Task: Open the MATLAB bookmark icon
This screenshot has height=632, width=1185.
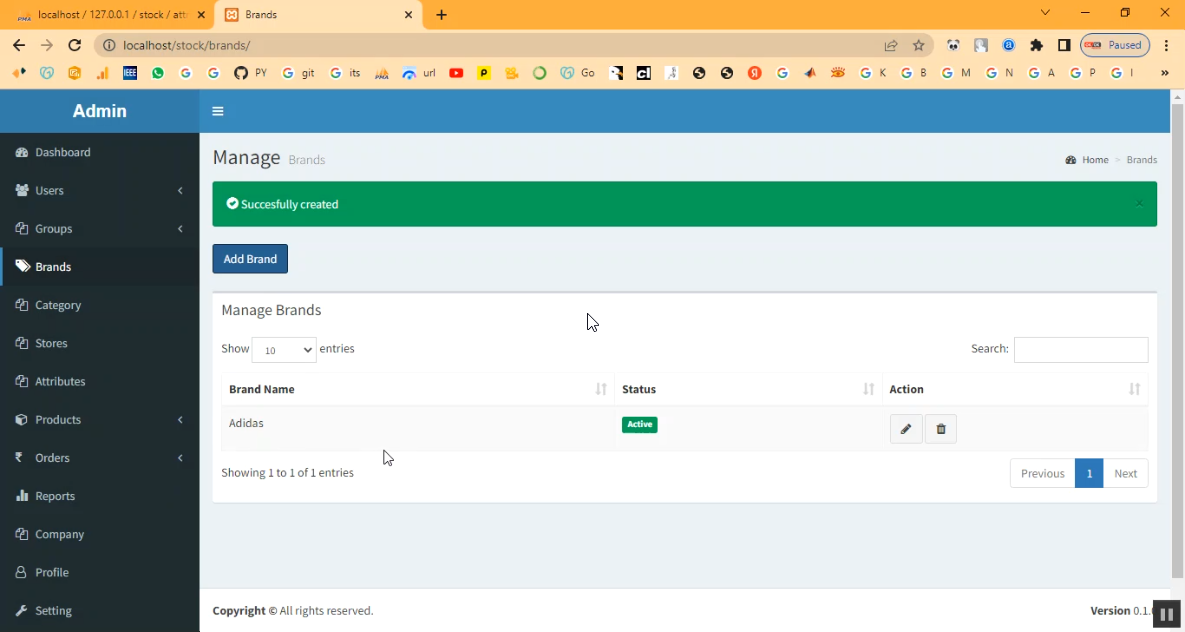Action: click(810, 73)
